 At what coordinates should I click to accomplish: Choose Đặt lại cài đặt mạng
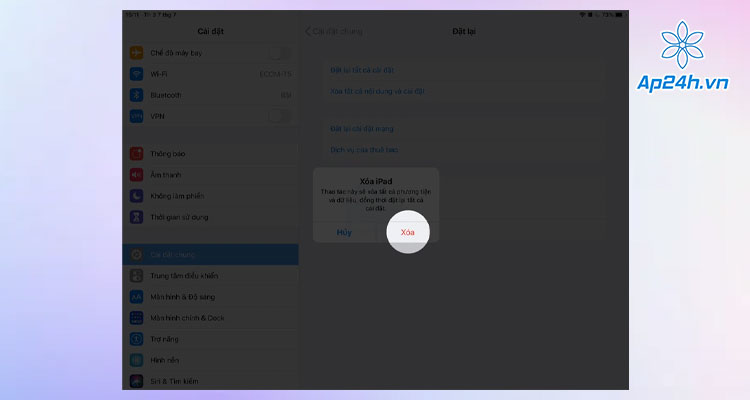point(362,129)
